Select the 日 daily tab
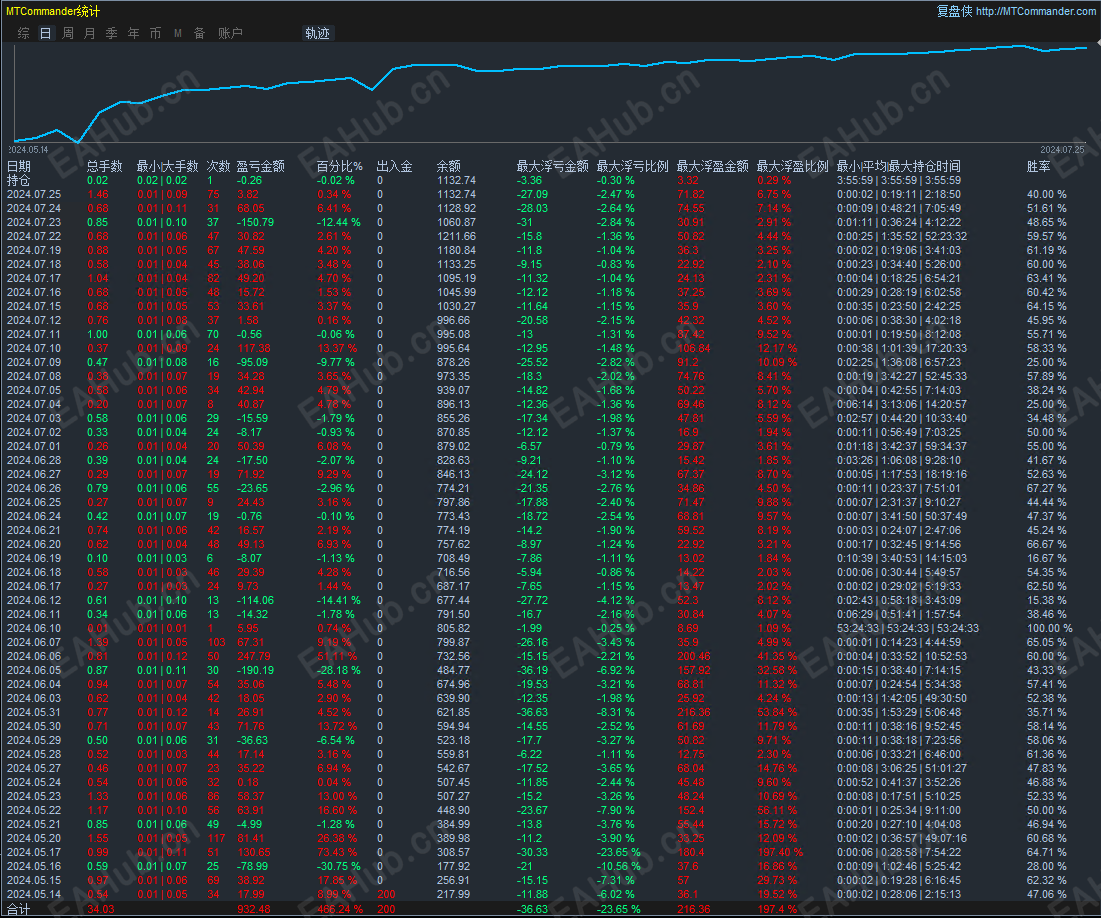The height and width of the screenshot is (918, 1101). tap(46, 33)
